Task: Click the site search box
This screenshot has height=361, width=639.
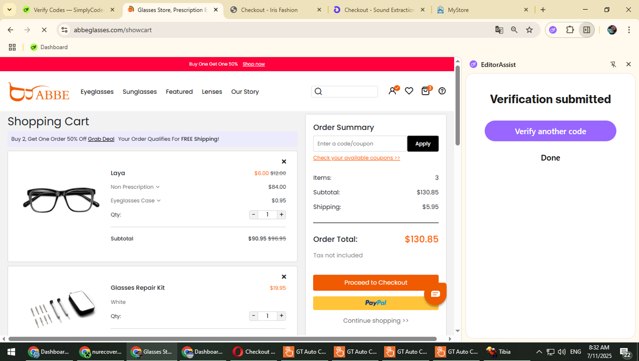Action: tap(345, 91)
